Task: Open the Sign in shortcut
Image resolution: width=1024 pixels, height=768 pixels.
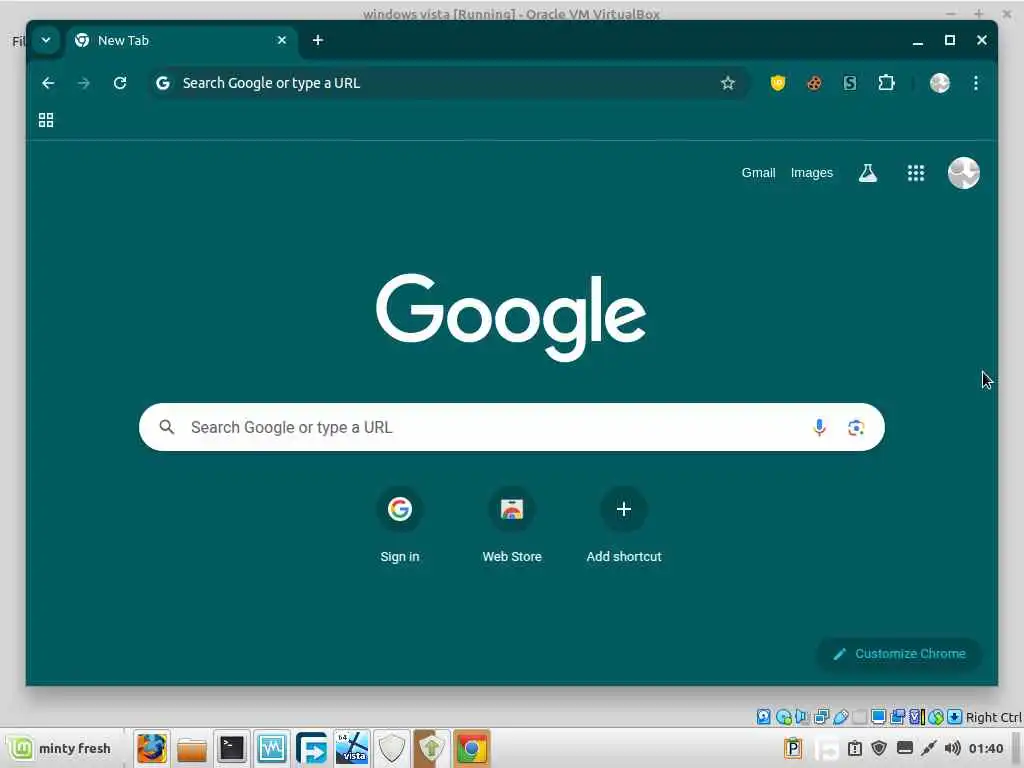Action: click(400, 526)
